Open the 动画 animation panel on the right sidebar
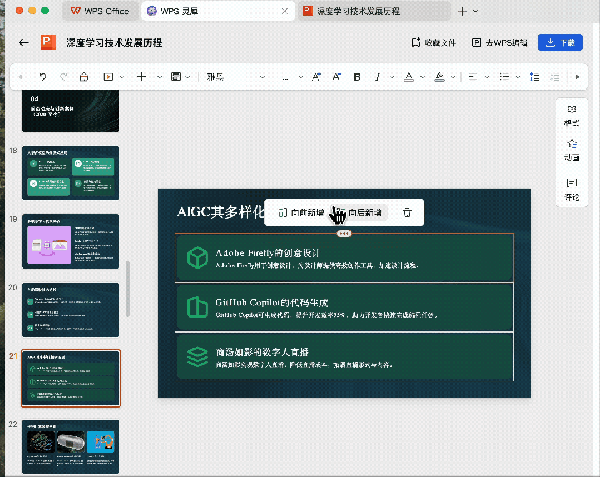Screen dimensions: 600x477 572,150
